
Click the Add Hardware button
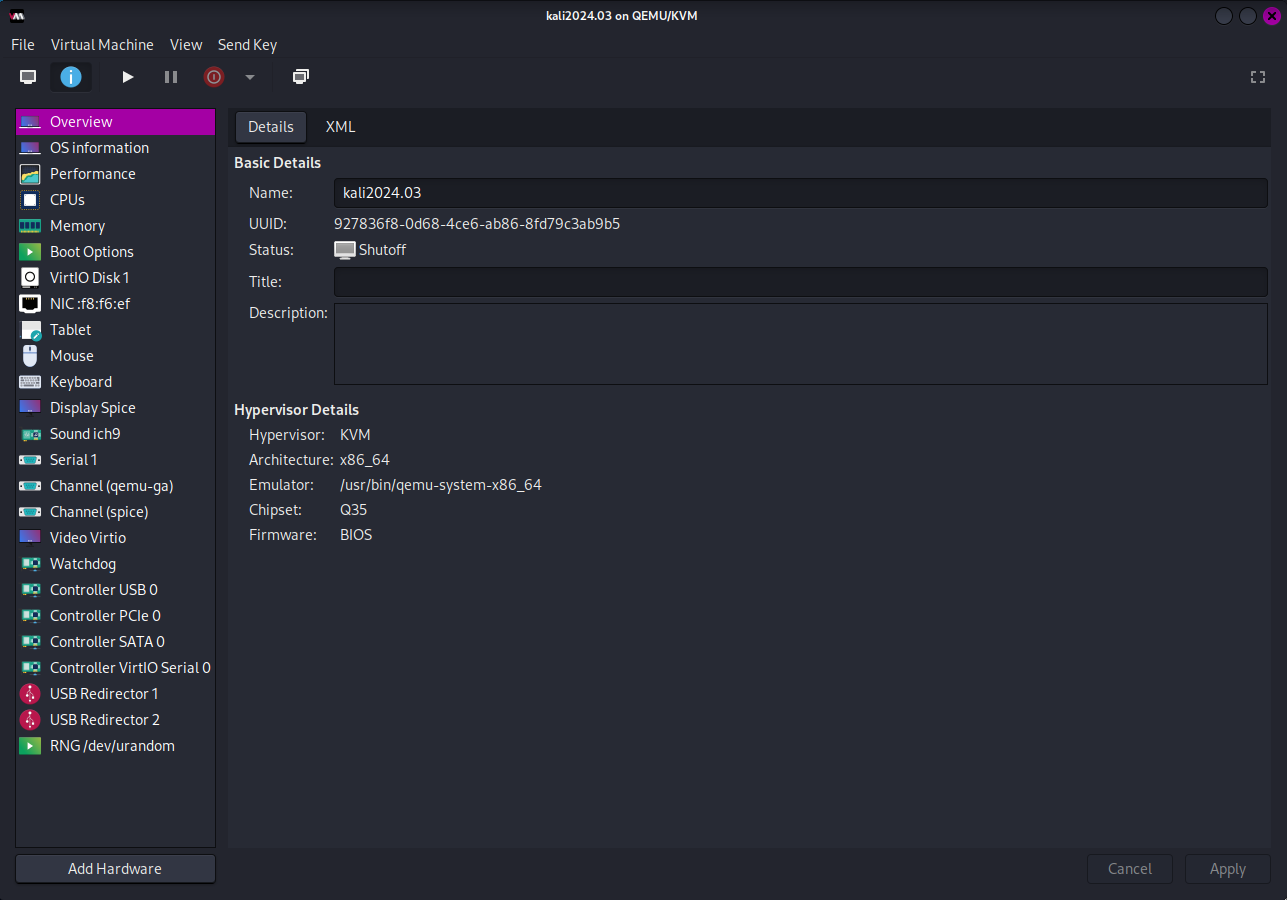click(115, 869)
